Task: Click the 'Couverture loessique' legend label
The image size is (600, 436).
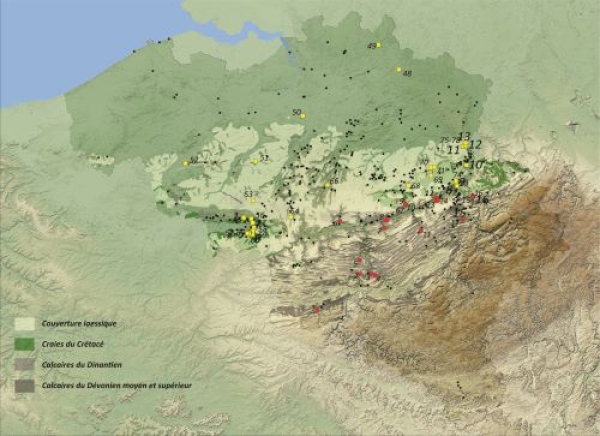Action: pos(79,323)
